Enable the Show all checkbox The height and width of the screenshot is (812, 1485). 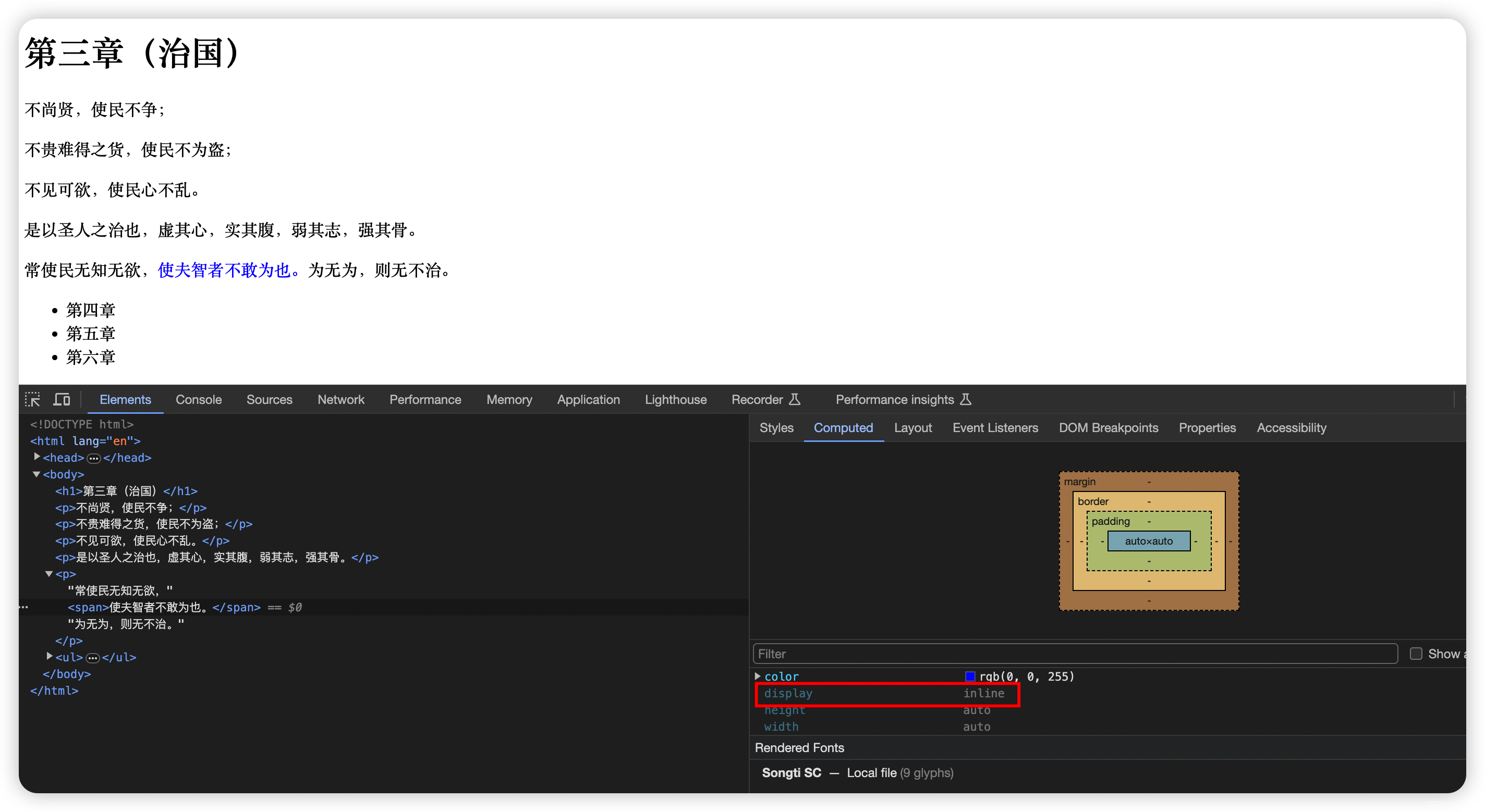tap(1415, 654)
